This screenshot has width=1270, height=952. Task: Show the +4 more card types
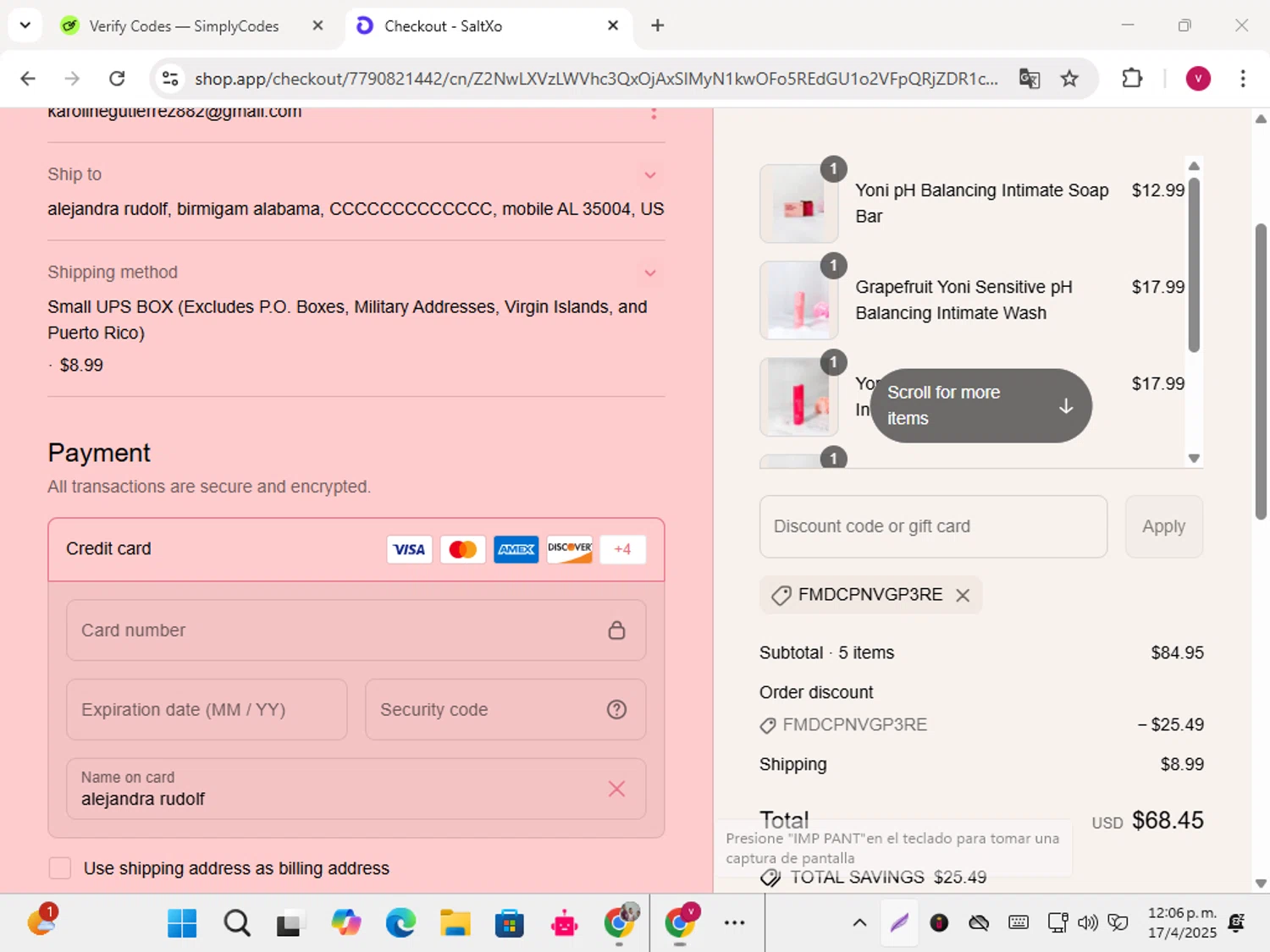622,549
